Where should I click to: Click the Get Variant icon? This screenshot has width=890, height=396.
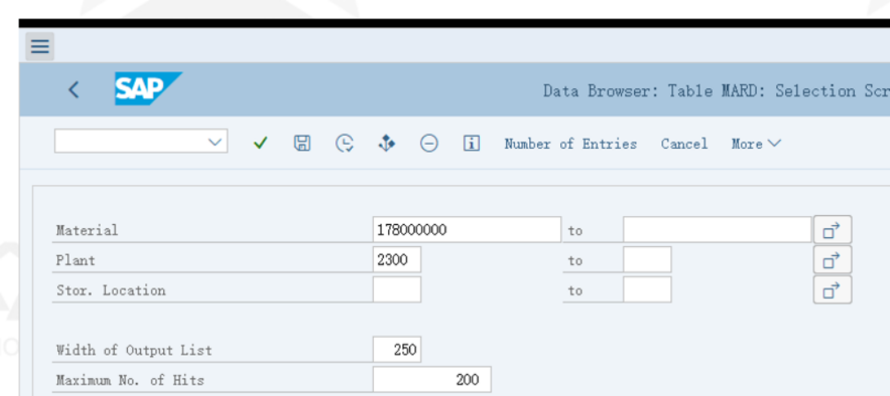(387, 144)
